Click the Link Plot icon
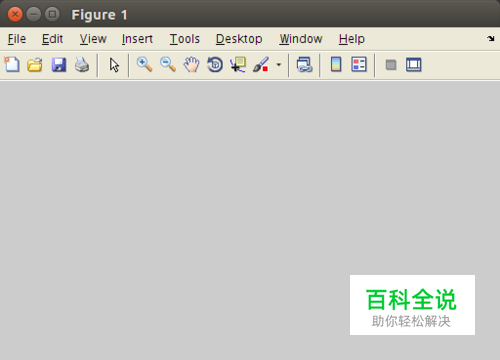This screenshot has width=500, height=360. pos(304,65)
